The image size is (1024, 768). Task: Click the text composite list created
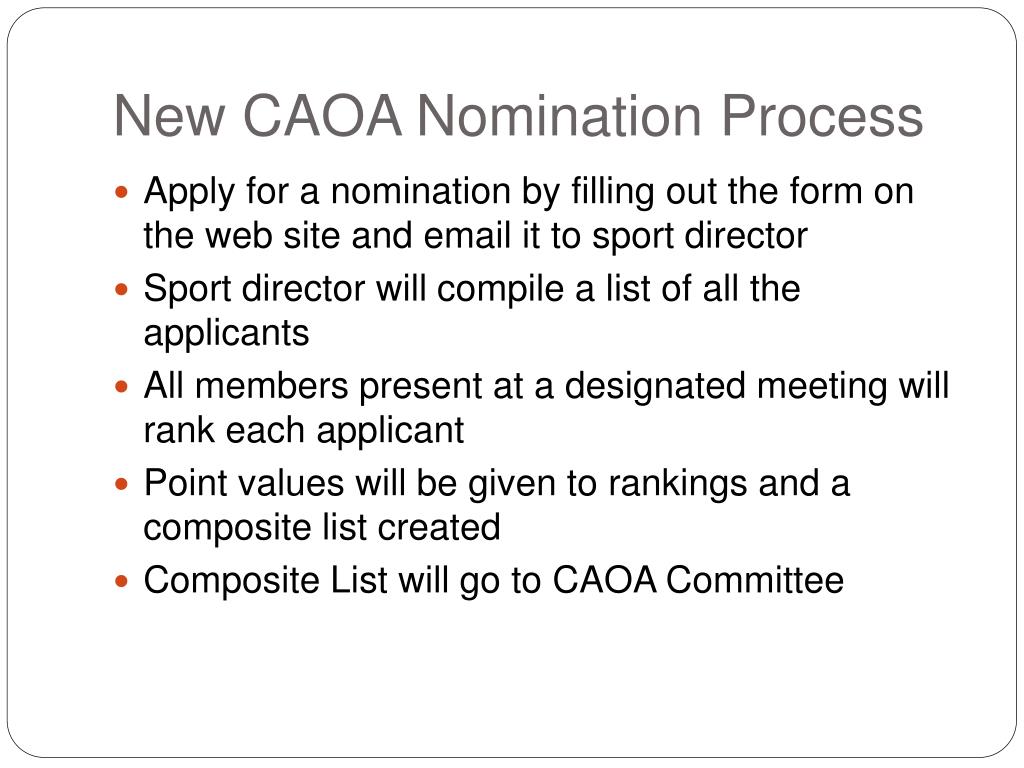point(322,527)
